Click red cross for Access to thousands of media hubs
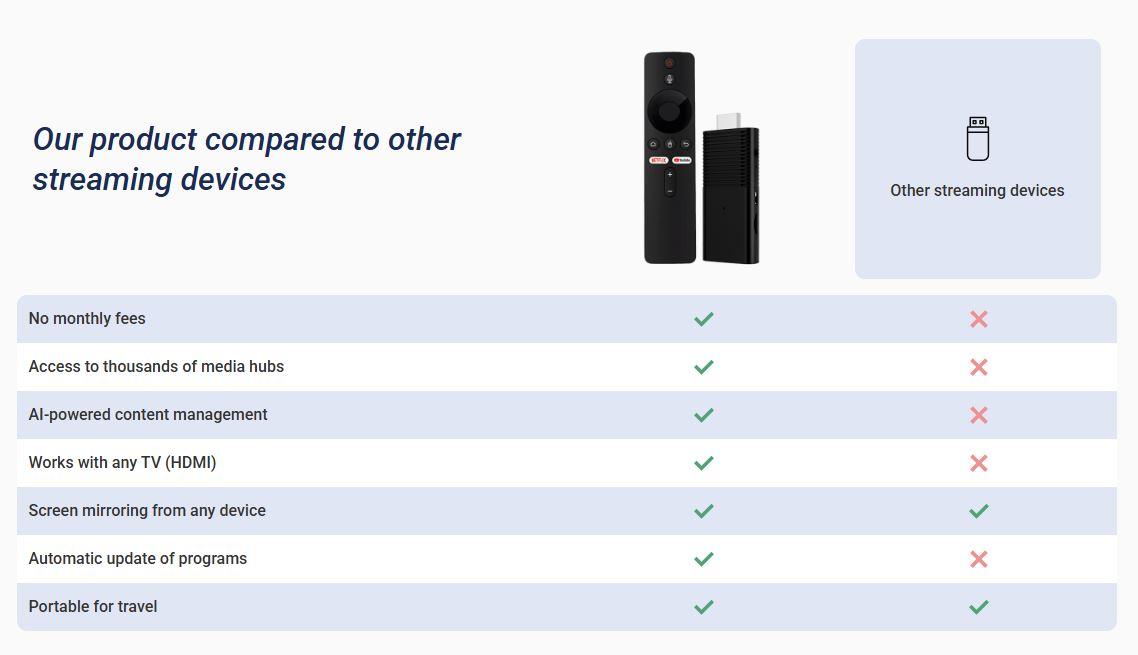Screen dimensions: 1138x655 tap(978, 367)
